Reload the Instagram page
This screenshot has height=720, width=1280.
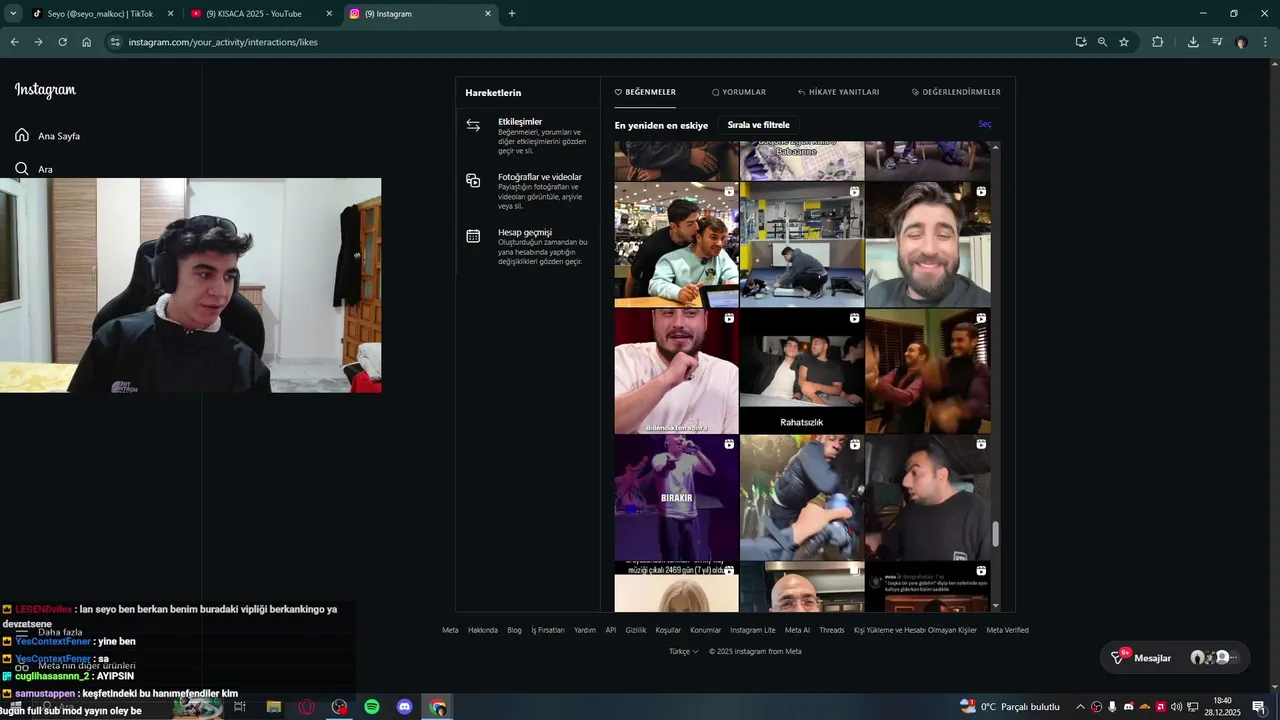pos(62,42)
